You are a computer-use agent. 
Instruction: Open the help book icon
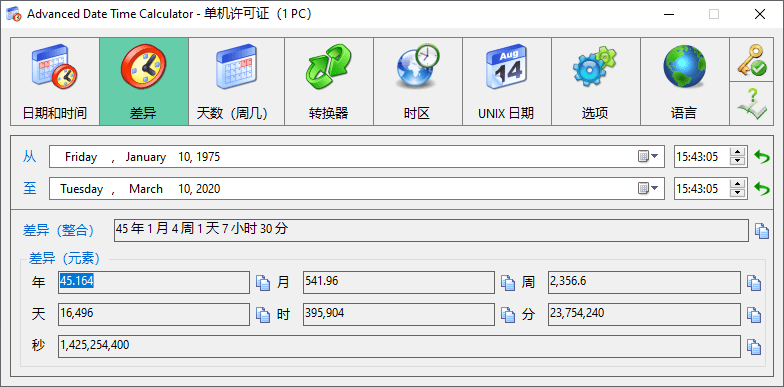[x=752, y=104]
